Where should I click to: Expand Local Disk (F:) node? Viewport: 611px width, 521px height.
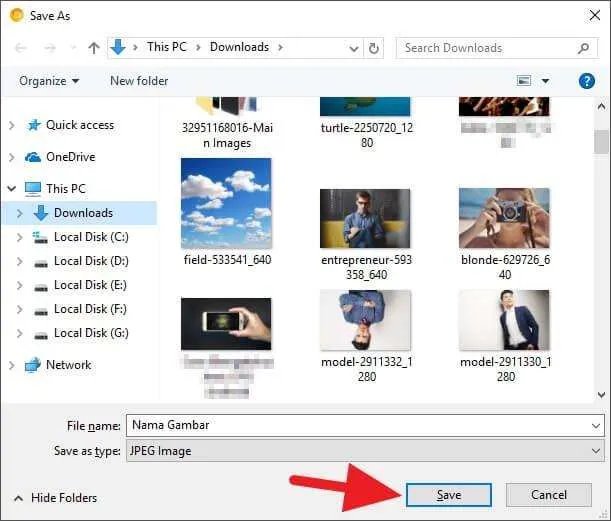pyautogui.click(x=19, y=309)
